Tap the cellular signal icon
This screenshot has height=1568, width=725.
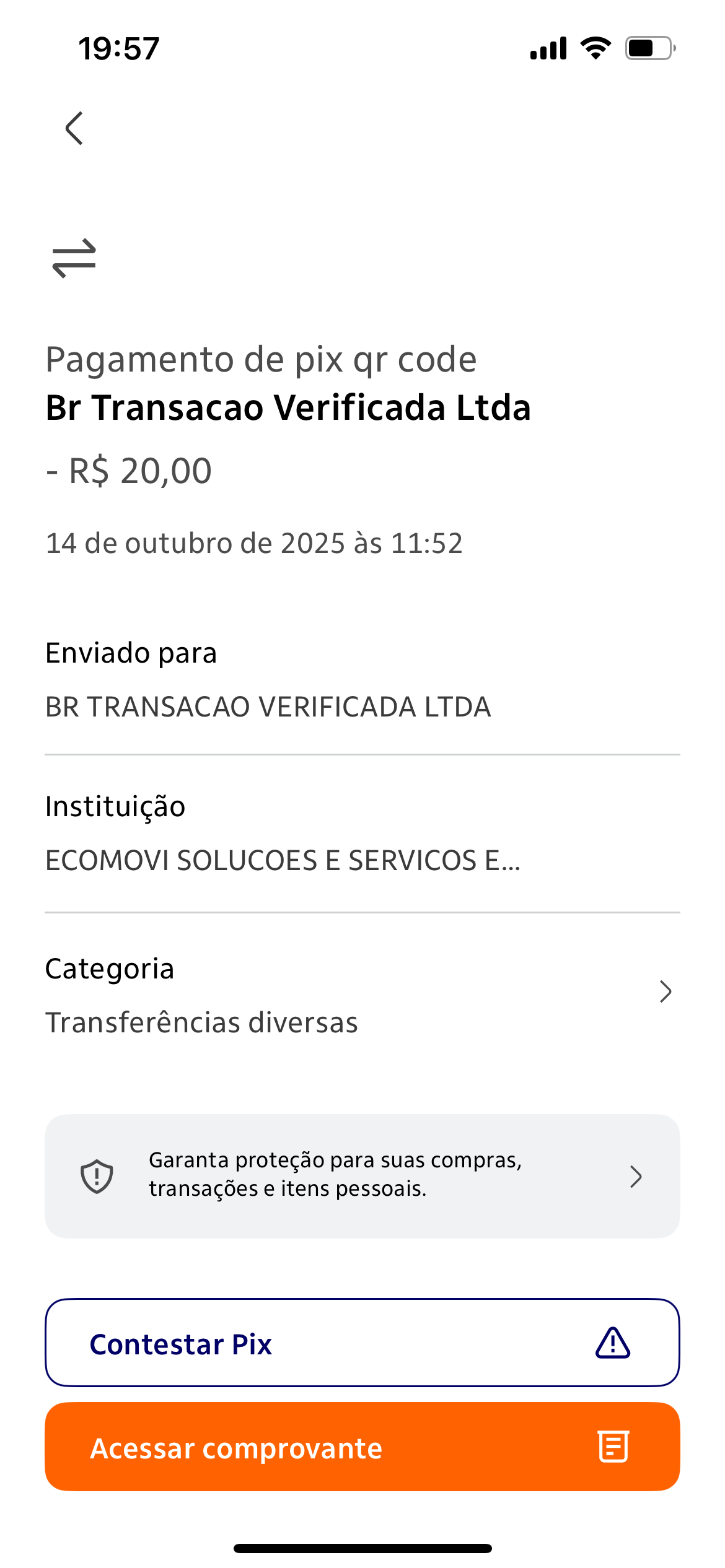tap(548, 48)
